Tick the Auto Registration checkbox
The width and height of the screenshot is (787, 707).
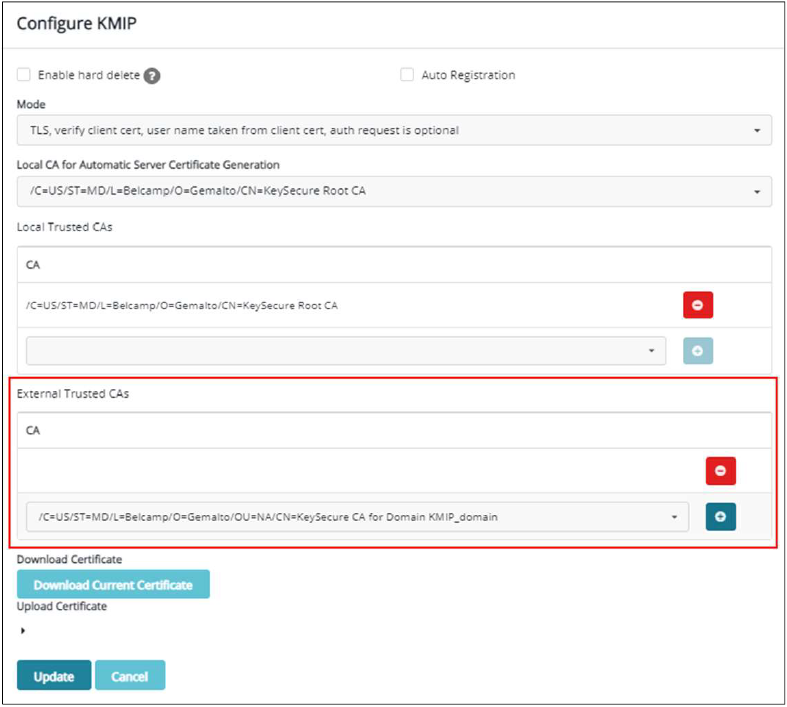click(x=407, y=75)
